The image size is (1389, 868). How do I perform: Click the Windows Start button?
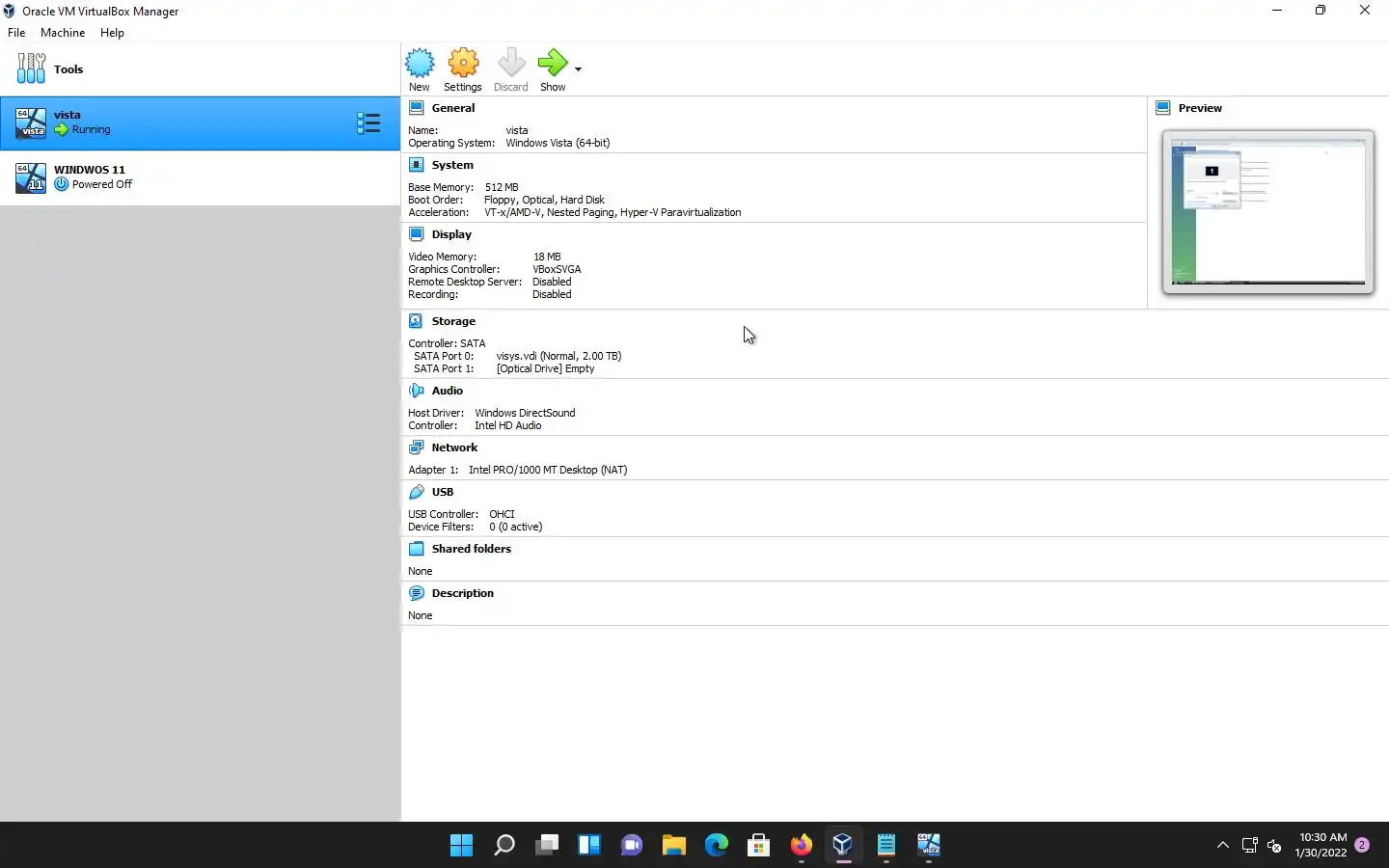461,846
